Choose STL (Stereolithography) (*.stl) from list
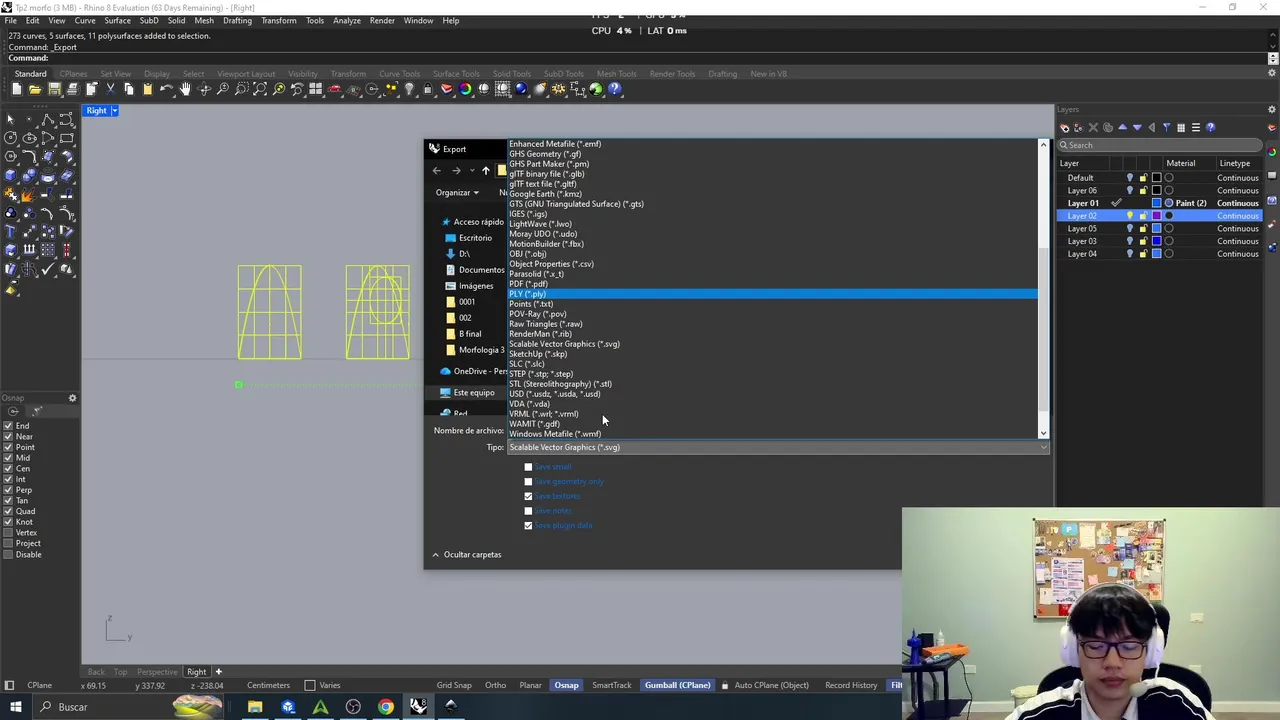 [x=560, y=384]
